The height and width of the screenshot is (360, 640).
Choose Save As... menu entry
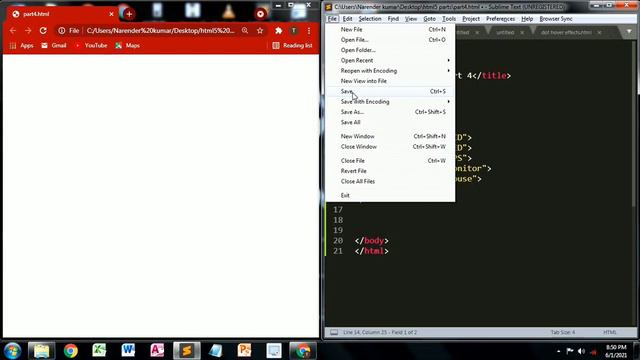(390, 112)
